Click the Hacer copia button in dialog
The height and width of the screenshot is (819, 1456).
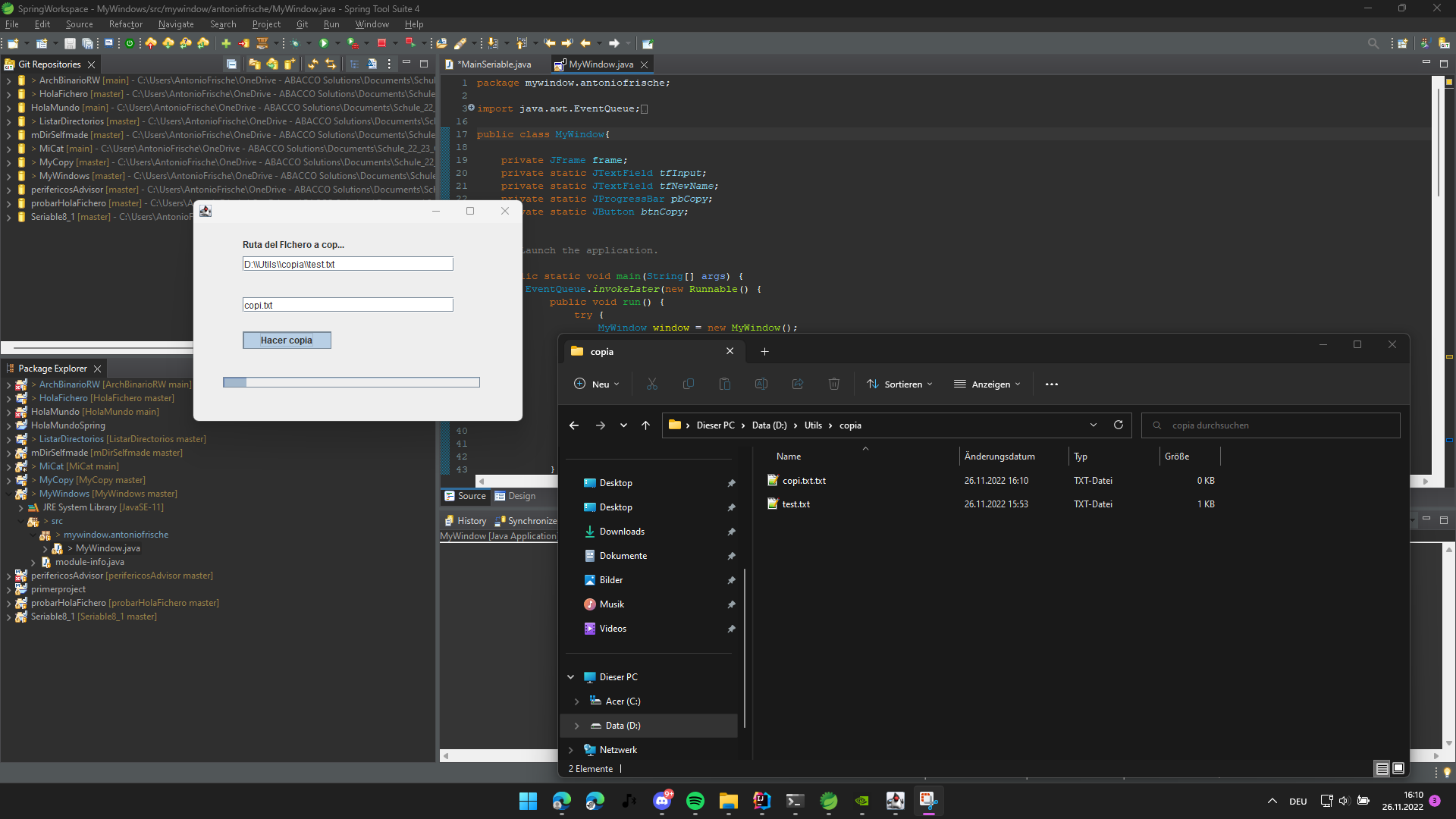click(x=287, y=339)
